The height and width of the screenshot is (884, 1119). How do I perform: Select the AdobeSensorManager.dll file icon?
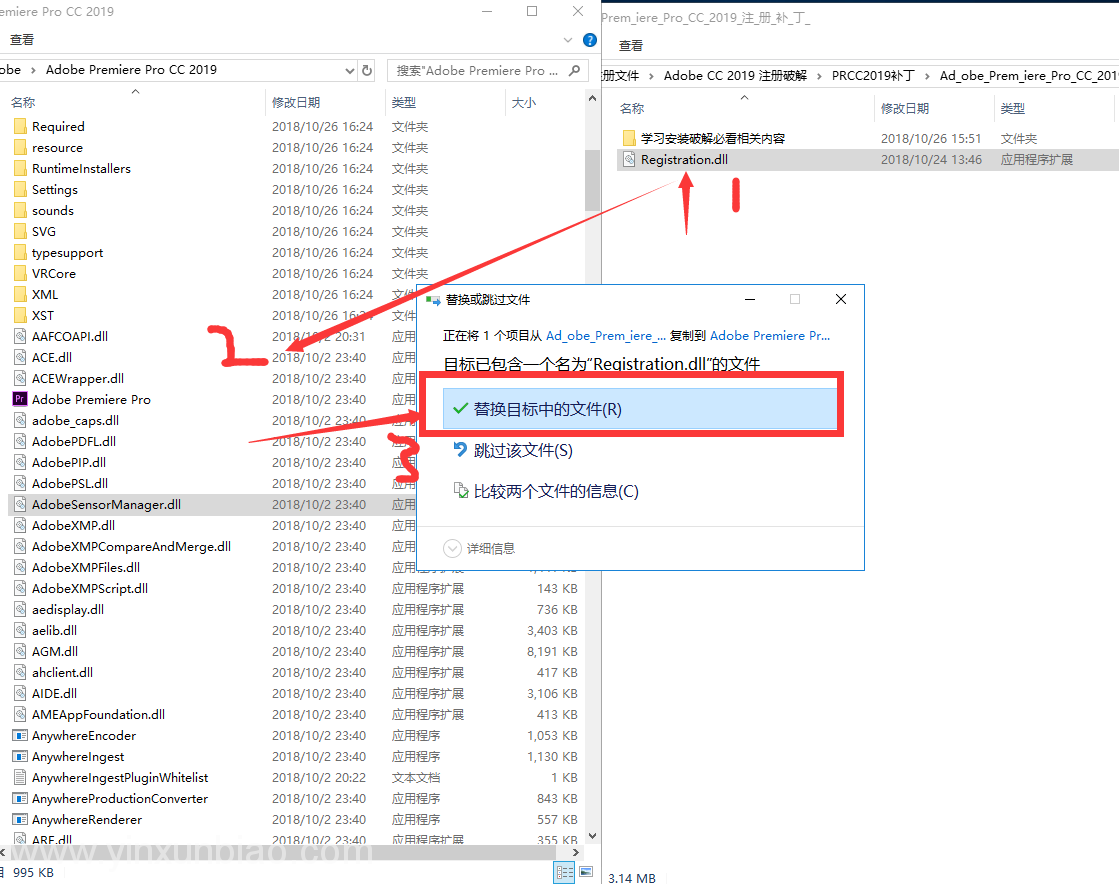click(x=20, y=504)
